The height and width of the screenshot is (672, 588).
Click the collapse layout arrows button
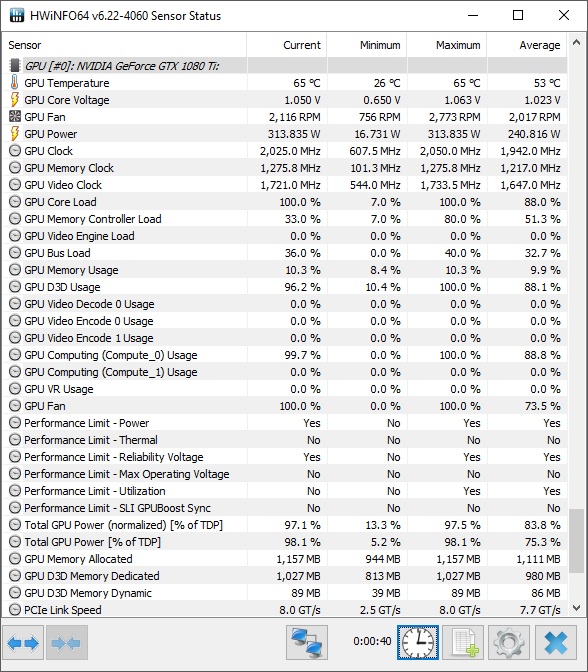[x=66, y=642]
